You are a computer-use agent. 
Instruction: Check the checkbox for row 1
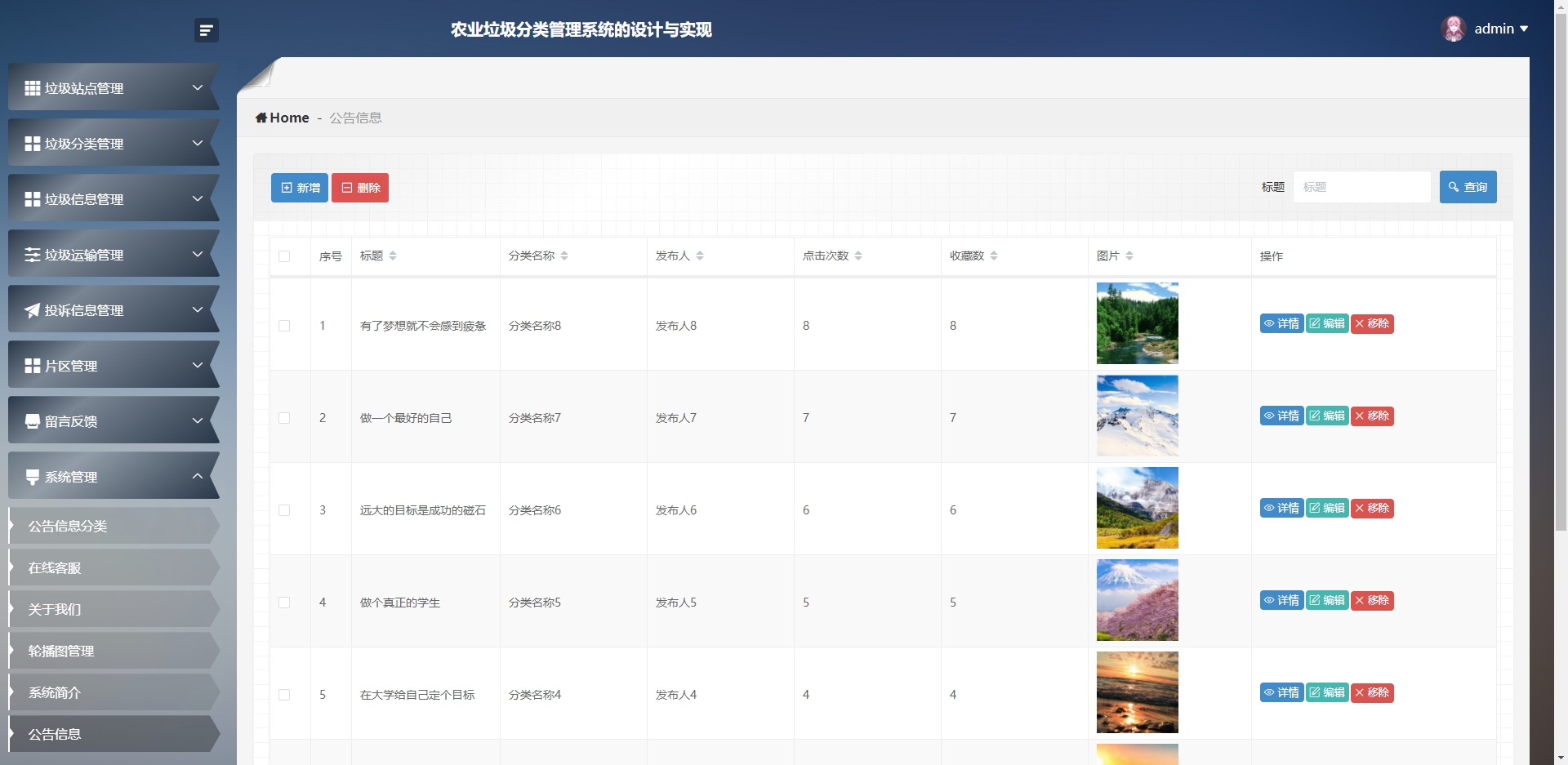click(x=284, y=326)
